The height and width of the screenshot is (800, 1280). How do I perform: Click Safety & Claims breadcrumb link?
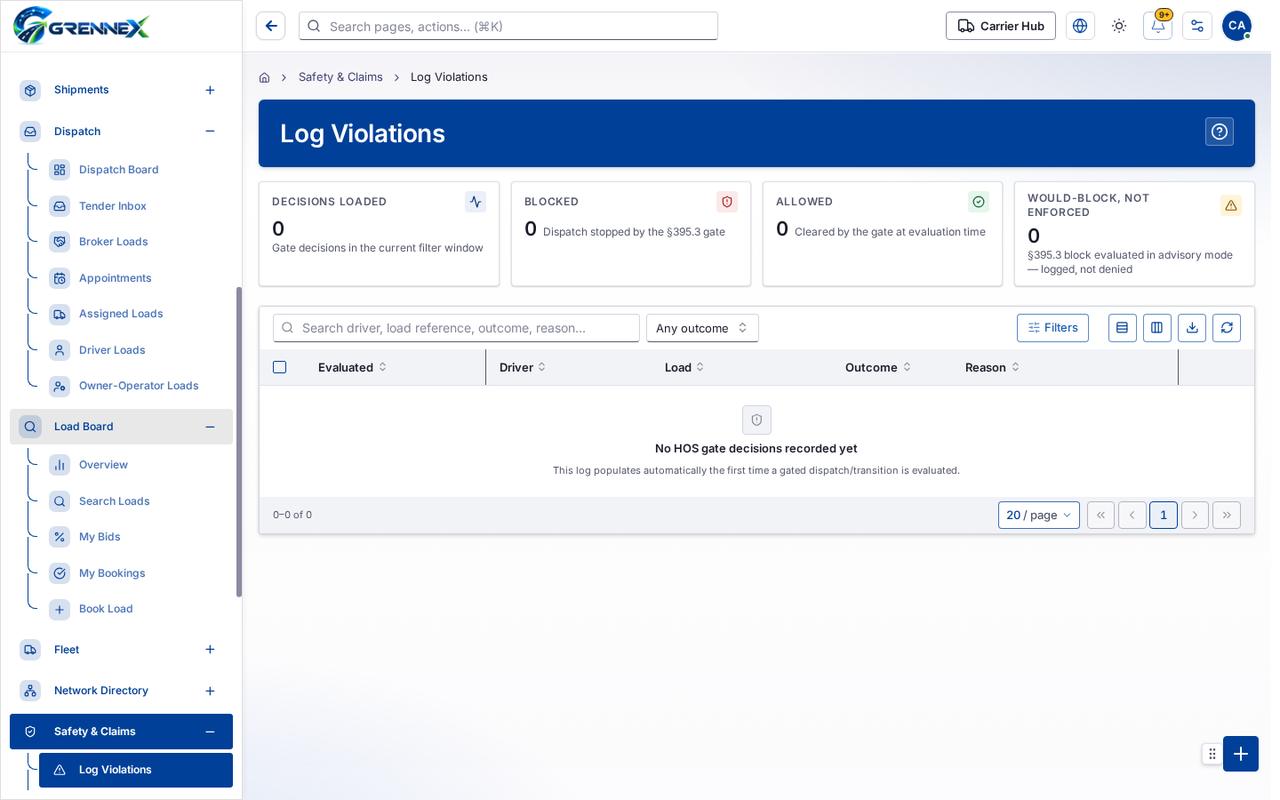click(x=340, y=77)
